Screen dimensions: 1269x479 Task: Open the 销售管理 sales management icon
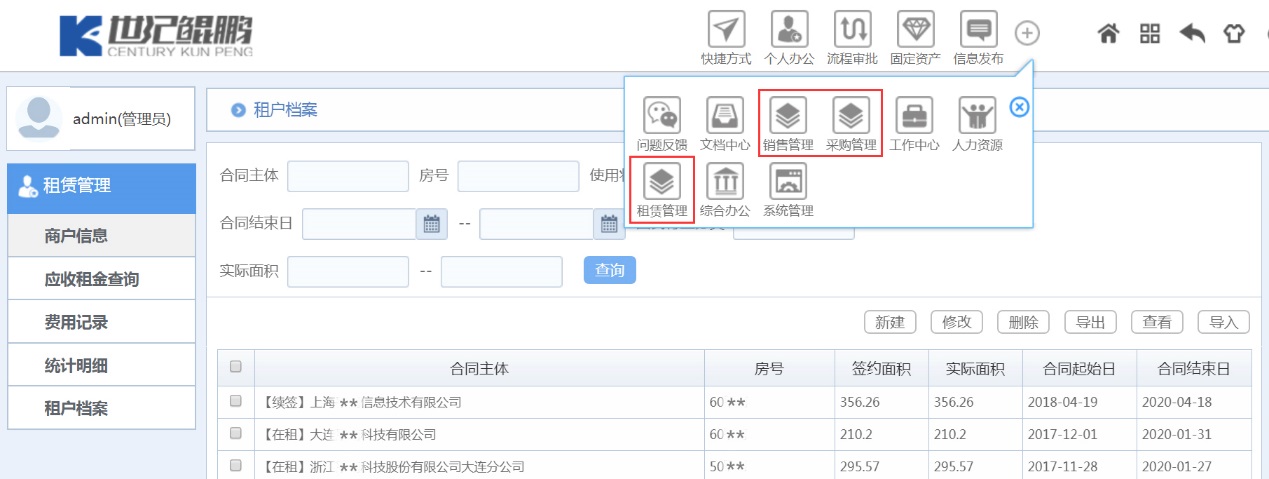click(788, 116)
